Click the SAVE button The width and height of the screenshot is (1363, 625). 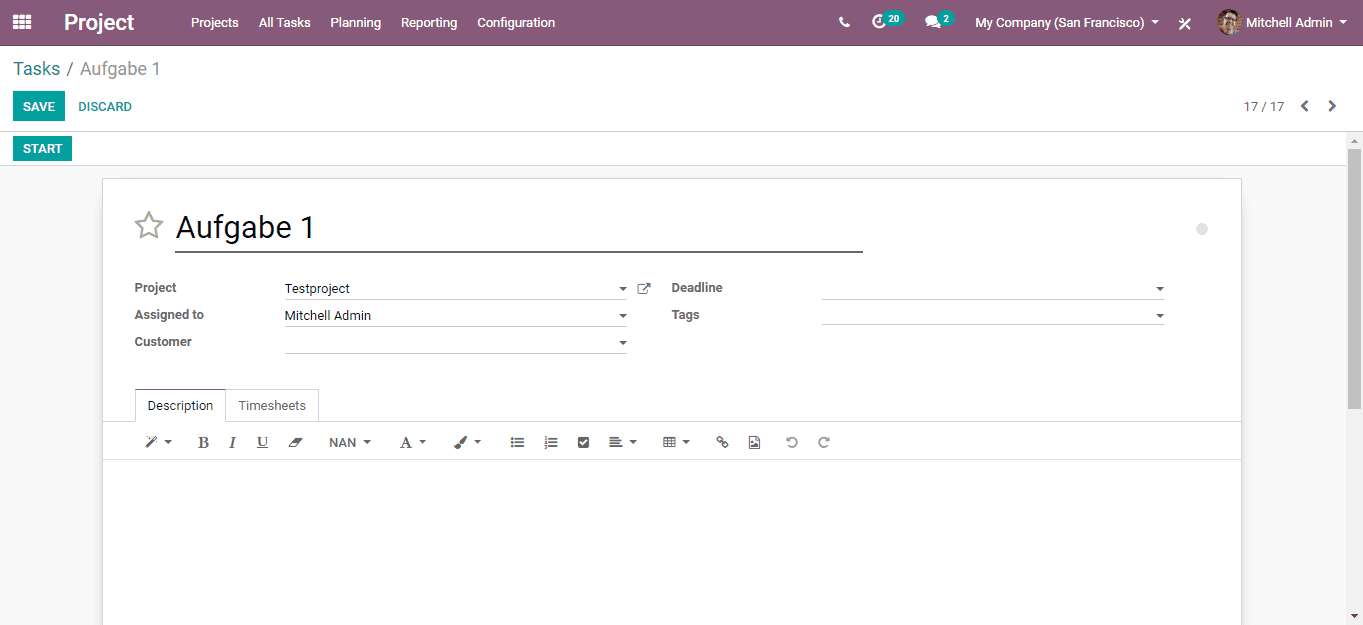tap(39, 107)
